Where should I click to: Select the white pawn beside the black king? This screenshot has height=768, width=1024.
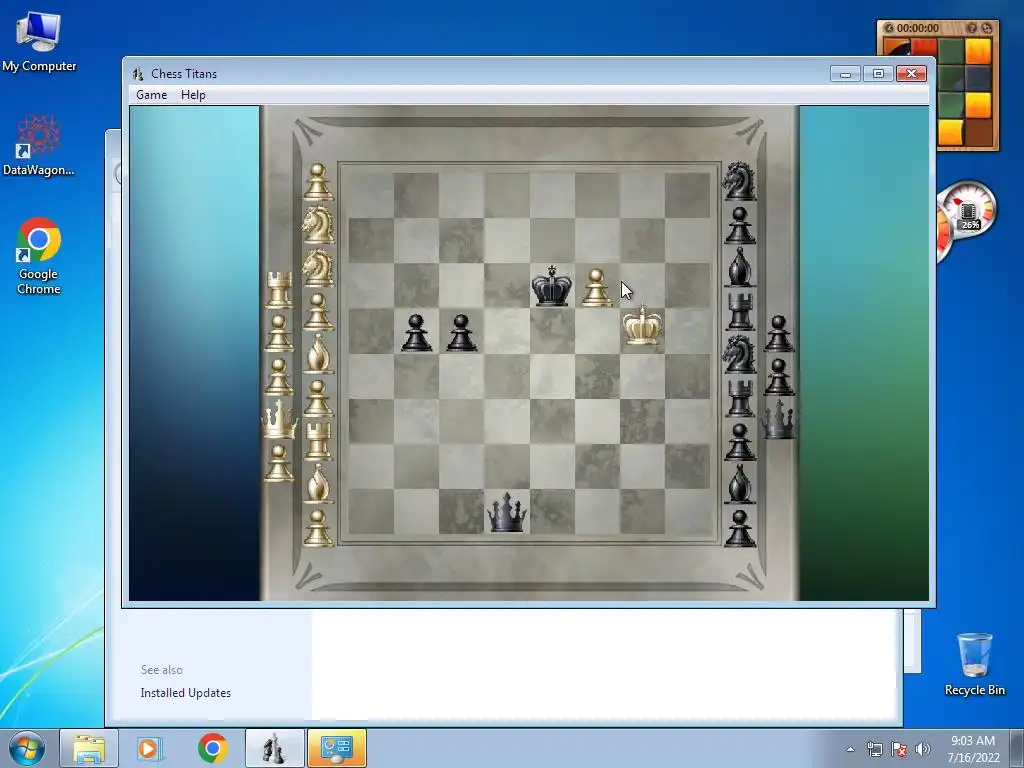tap(596, 287)
